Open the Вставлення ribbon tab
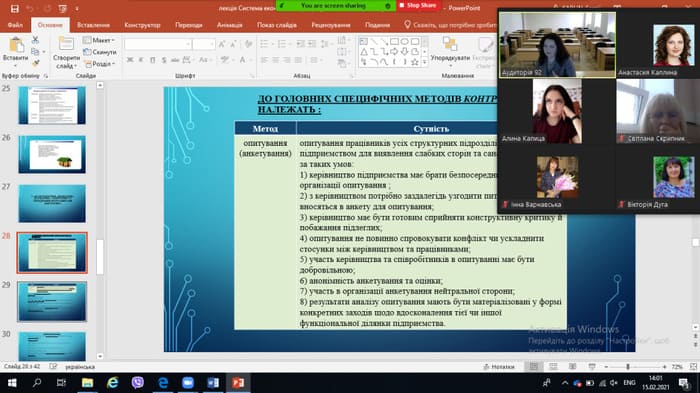Viewport: 700px width, 393px height. 93,25
